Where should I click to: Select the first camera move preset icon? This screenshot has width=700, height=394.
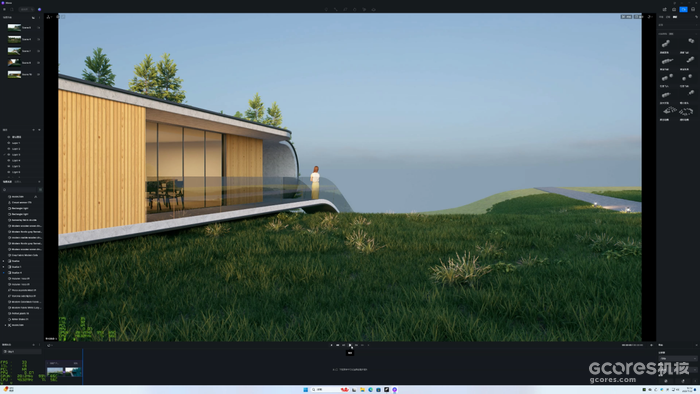(666, 43)
